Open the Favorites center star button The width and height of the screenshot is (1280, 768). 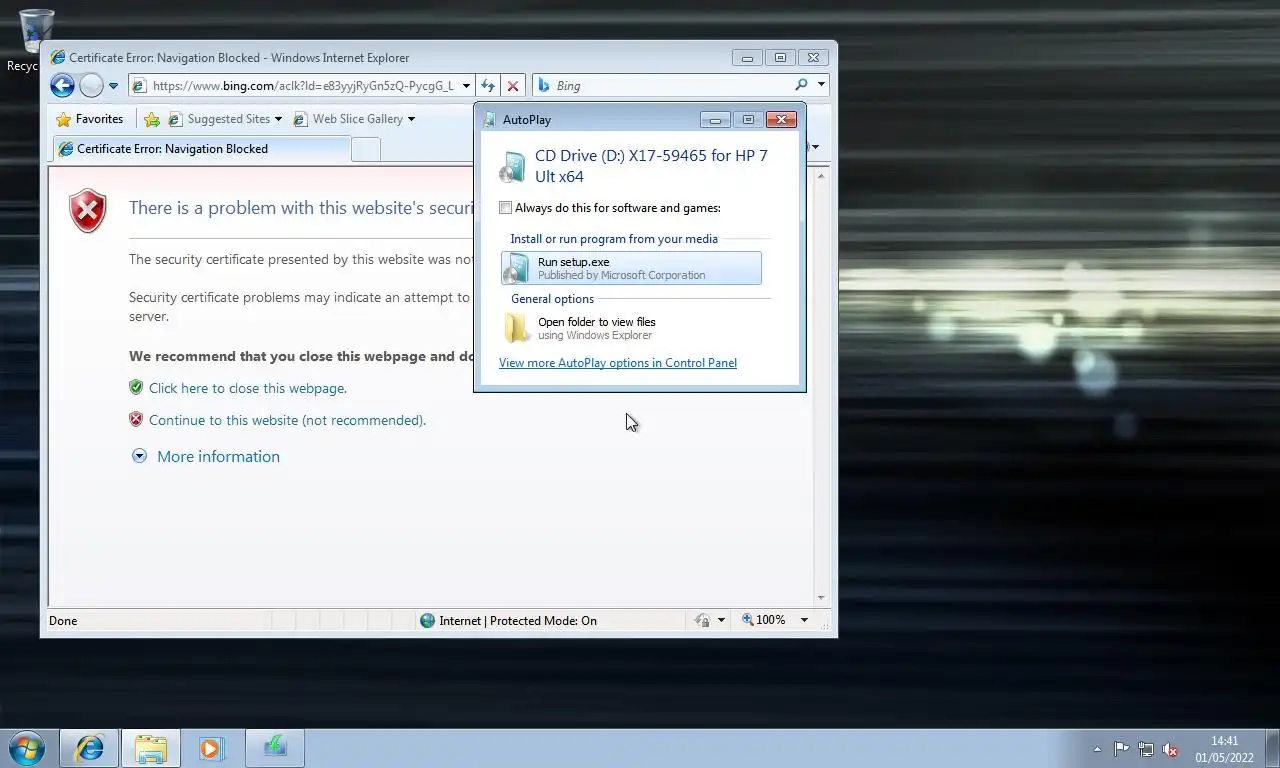pyautogui.click(x=90, y=119)
